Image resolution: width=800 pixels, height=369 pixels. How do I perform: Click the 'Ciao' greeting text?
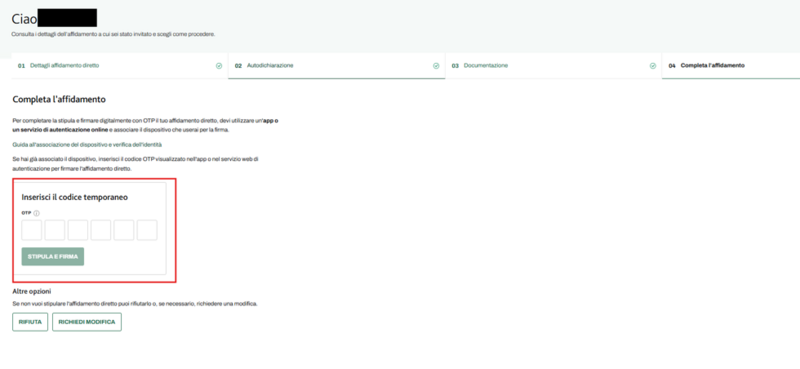tap(24, 19)
